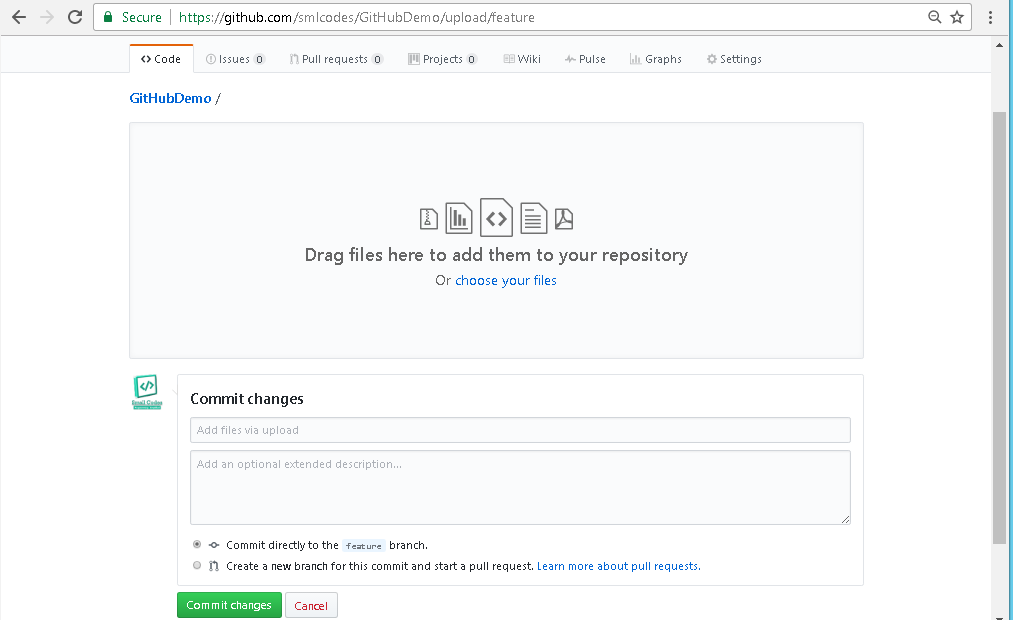Open Learn more about pull requests link
Screen dimensions: 1013x620
[618, 566]
